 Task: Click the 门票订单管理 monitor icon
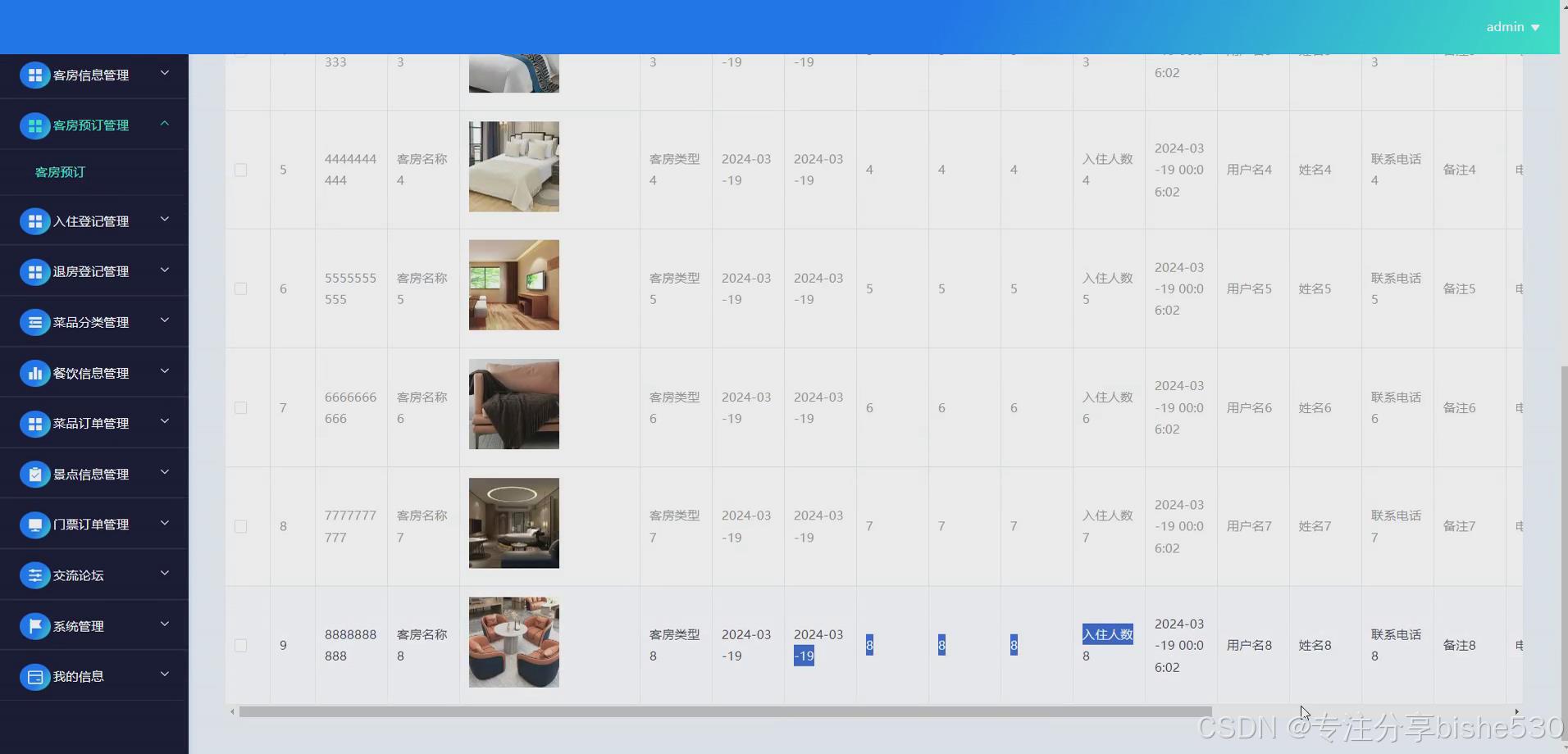(34, 525)
